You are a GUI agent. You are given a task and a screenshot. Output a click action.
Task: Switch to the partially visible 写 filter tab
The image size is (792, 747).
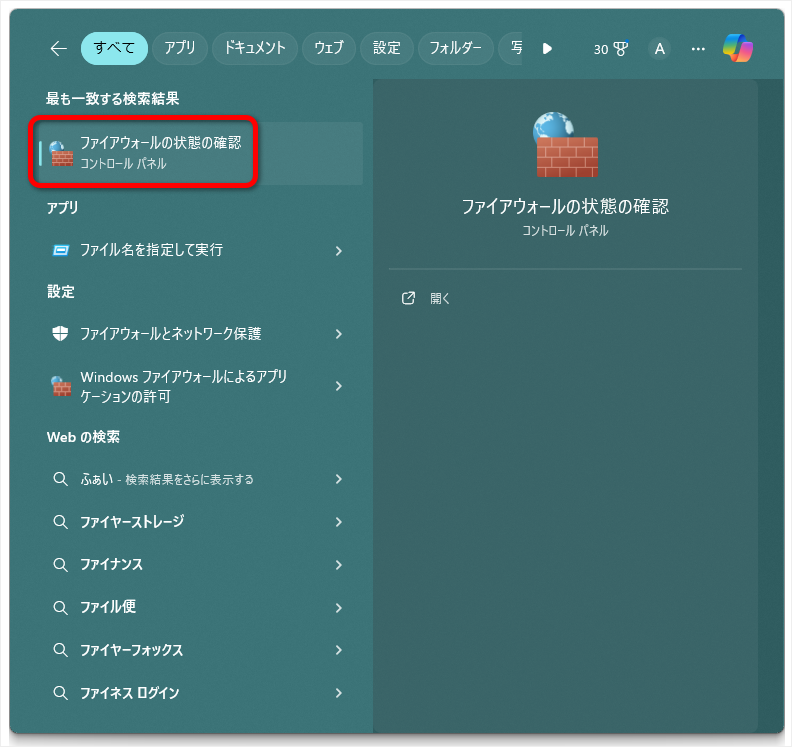pos(511,48)
